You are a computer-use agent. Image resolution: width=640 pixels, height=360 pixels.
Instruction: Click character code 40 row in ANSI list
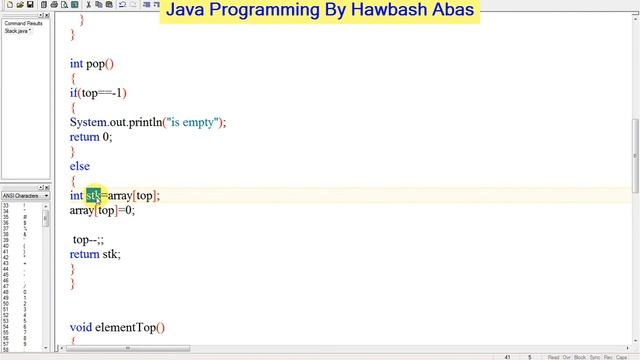click(x=16, y=246)
